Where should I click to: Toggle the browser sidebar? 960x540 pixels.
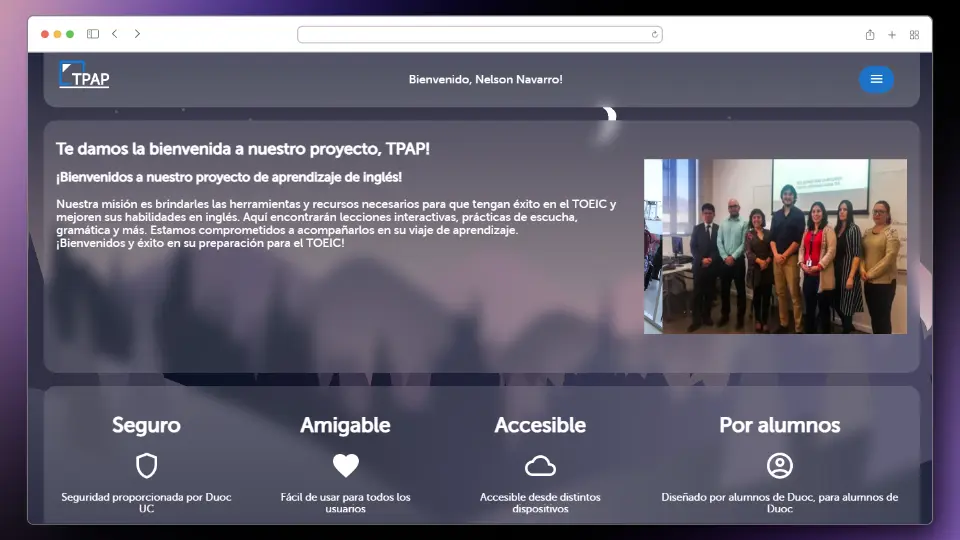click(93, 34)
